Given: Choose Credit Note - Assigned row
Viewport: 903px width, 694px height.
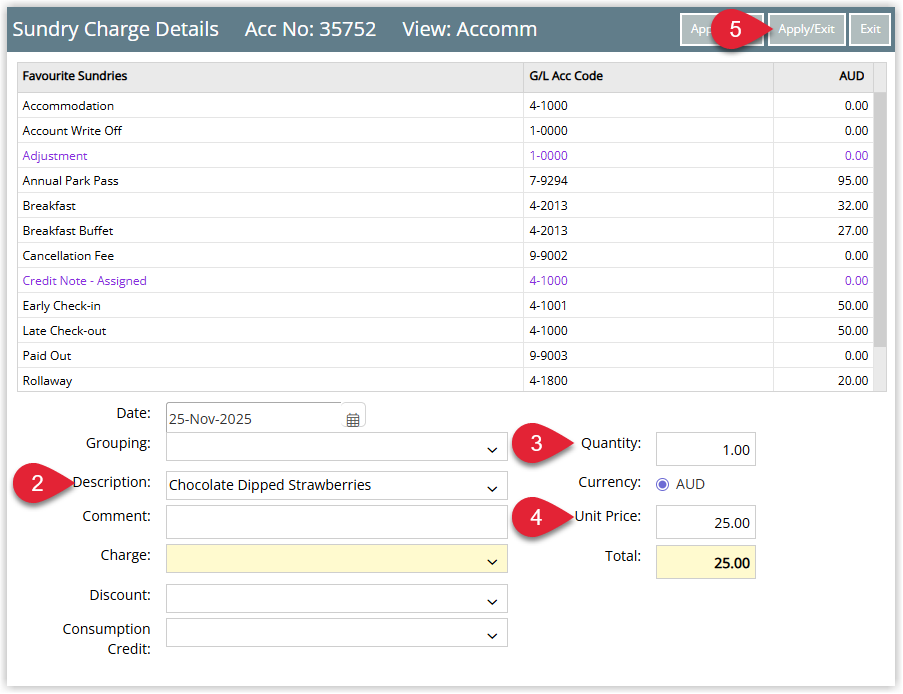Looking at the screenshot, I should click(x=445, y=280).
